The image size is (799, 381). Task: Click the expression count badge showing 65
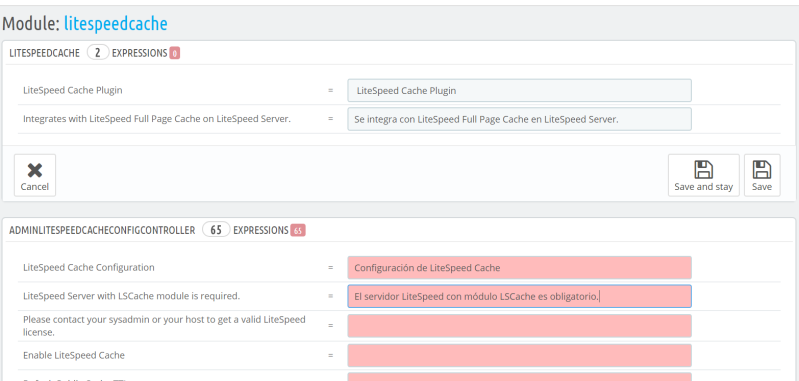(x=216, y=230)
